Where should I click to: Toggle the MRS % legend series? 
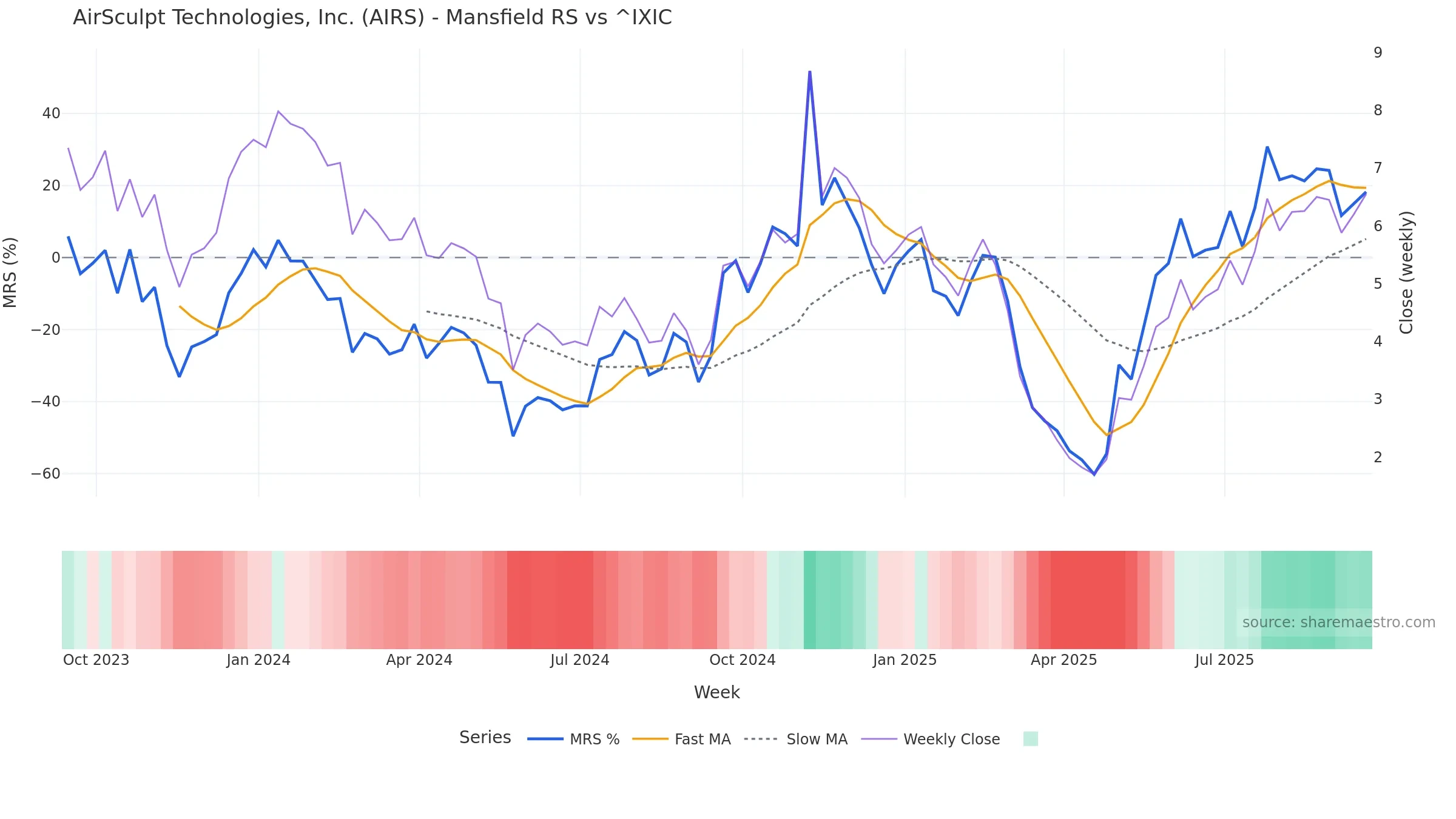pos(573,739)
